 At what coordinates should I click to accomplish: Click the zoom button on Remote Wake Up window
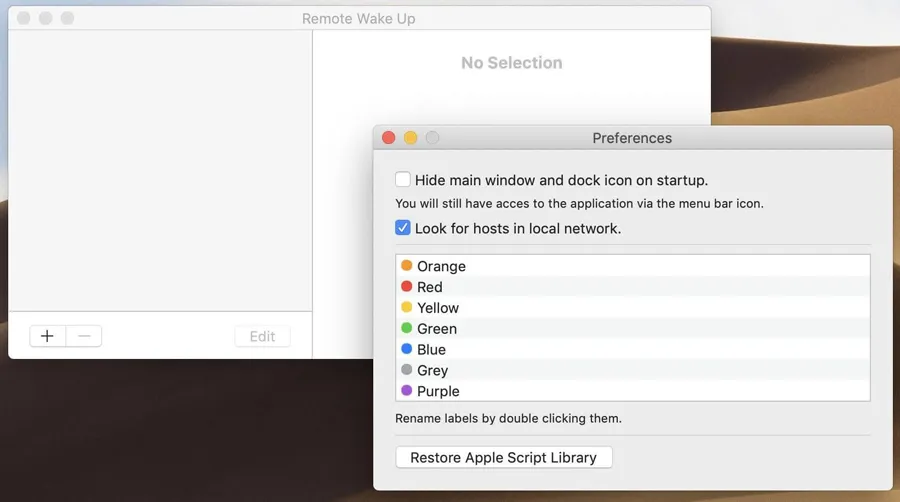pos(67,19)
